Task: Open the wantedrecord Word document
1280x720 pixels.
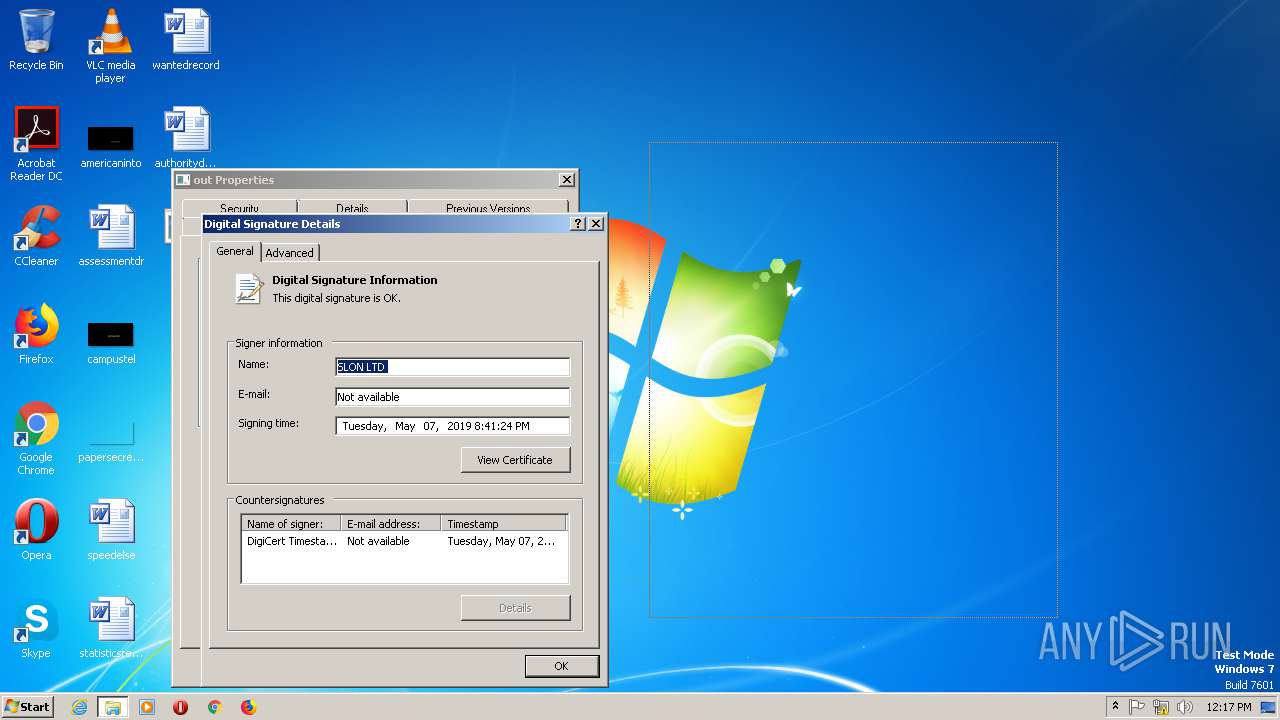Action: (186, 40)
